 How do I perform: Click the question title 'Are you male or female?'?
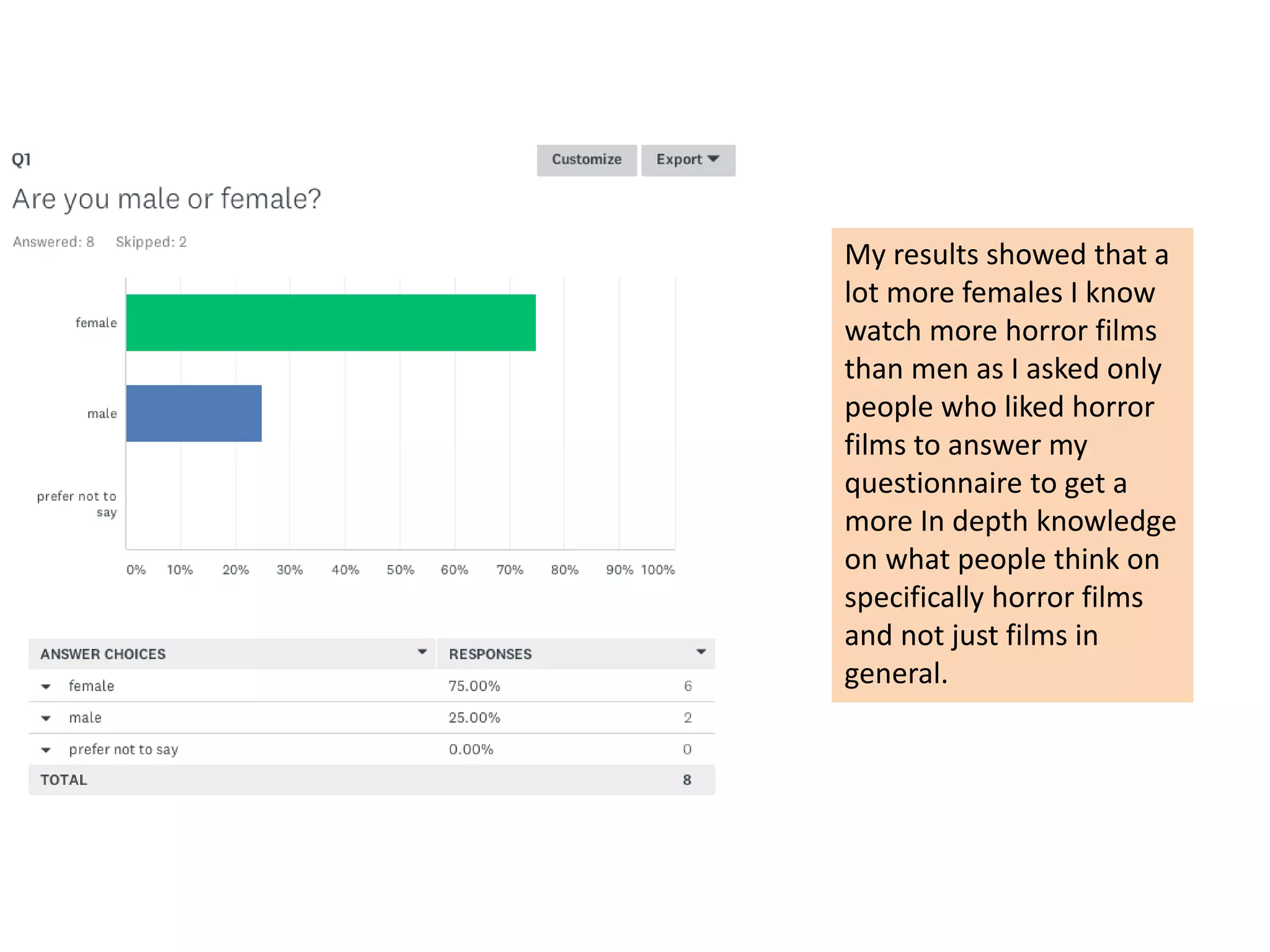pyautogui.click(x=167, y=199)
